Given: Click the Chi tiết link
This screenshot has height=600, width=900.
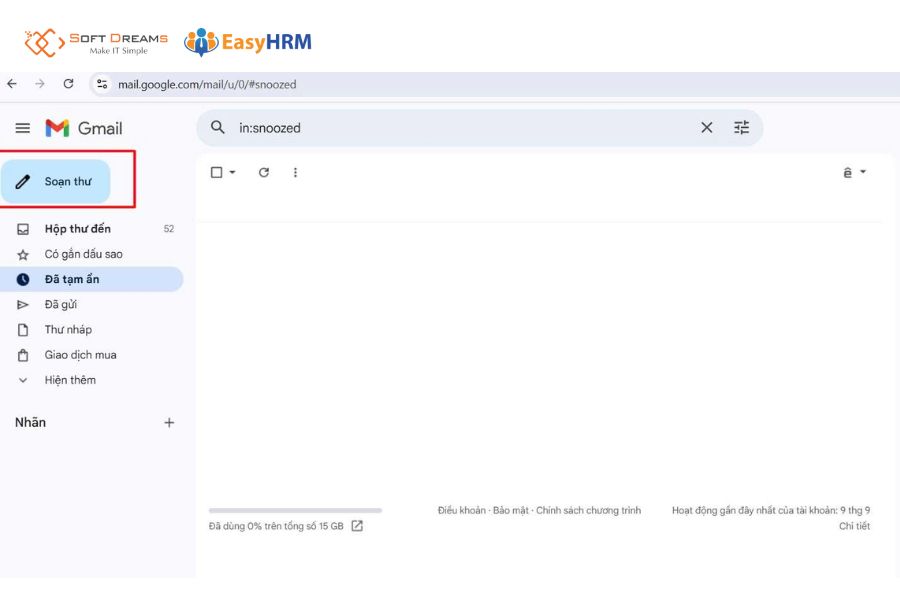Looking at the screenshot, I should tap(854, 526).
